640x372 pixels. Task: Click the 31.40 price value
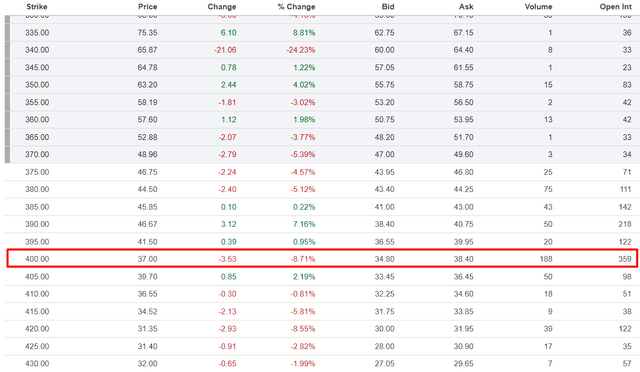point(147,346)
